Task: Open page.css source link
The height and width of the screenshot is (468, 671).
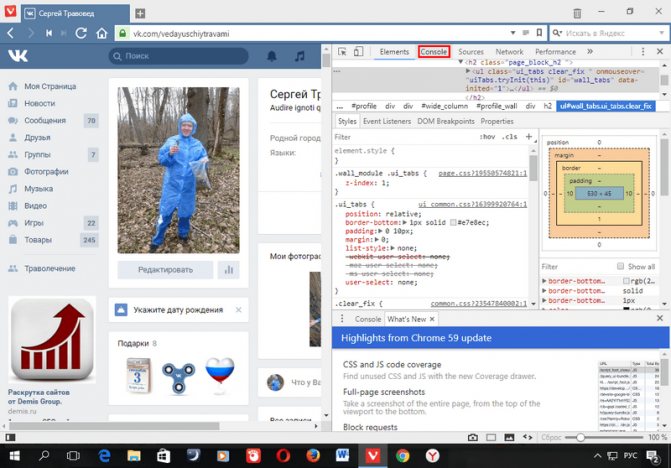Action: [x=482, y=173]
